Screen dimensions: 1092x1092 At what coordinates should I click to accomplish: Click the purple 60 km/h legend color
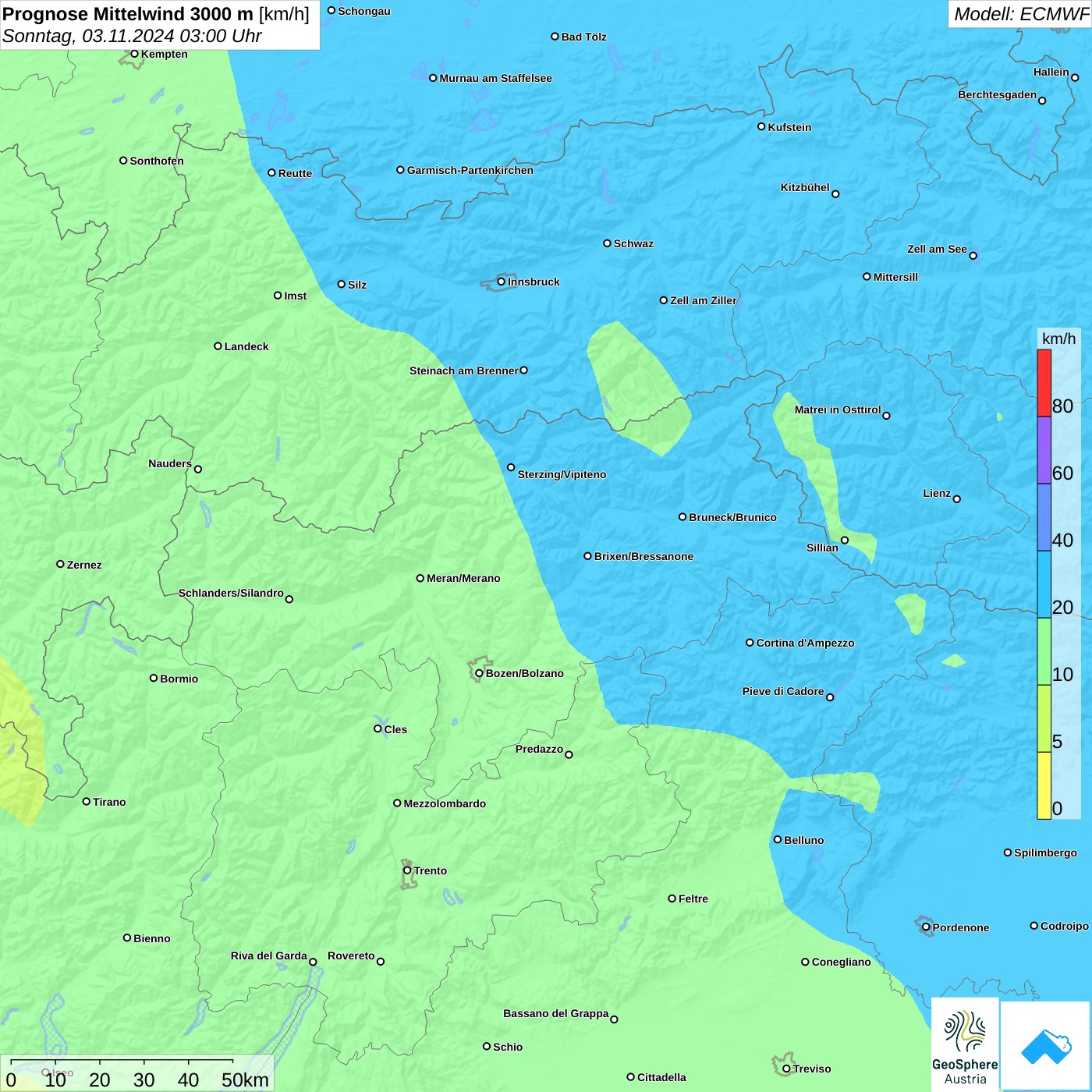click(1044, 451)
